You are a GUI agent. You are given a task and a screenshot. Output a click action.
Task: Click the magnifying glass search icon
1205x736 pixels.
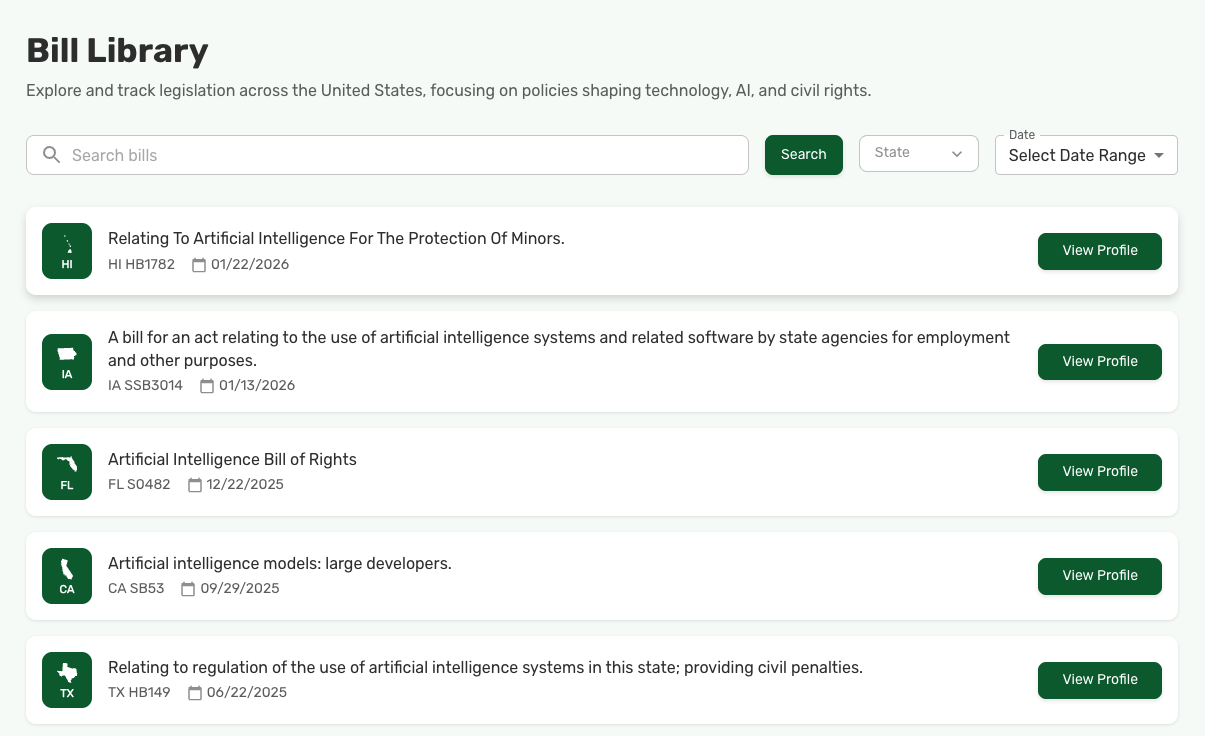[x=51, y=155]
